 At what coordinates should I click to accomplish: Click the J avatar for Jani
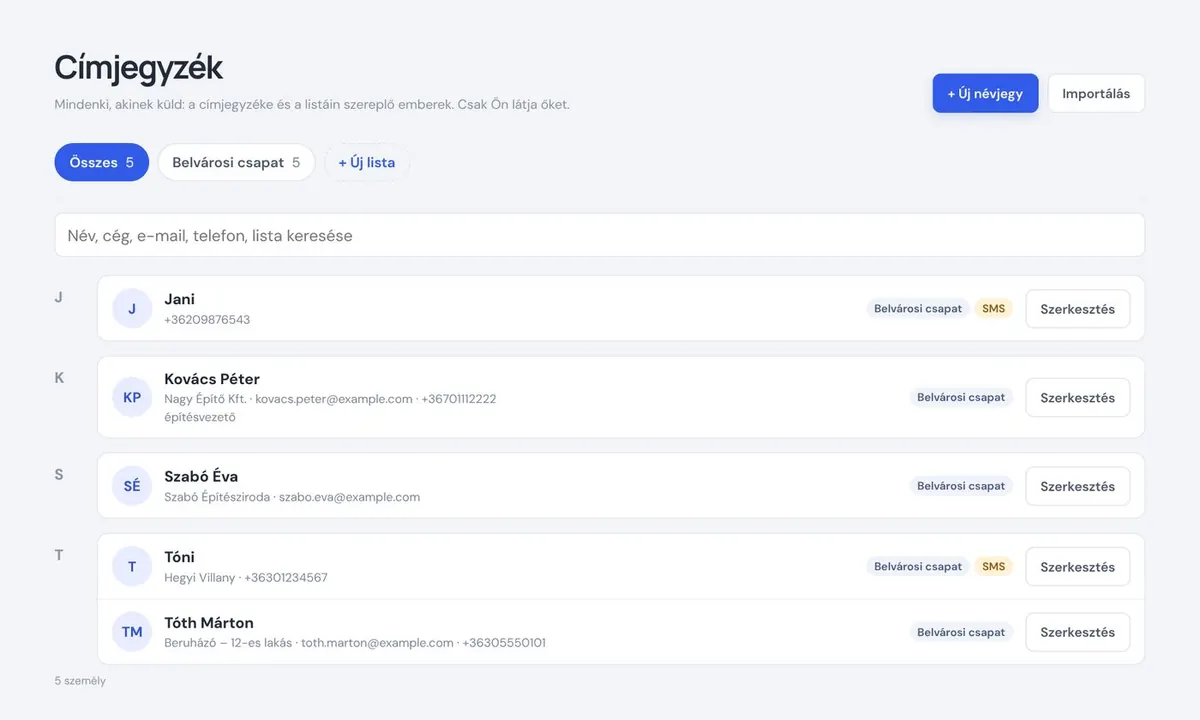[132, 308]
